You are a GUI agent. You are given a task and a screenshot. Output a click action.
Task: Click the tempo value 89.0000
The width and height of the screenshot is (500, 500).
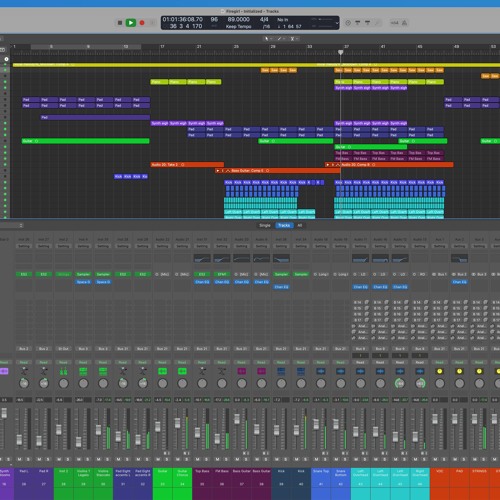tap(238, 20)
